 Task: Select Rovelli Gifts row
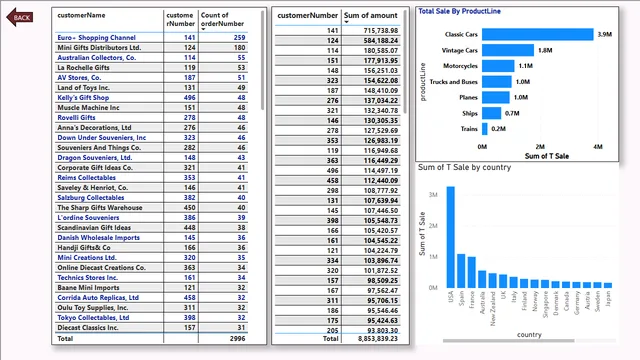(151, 118)
